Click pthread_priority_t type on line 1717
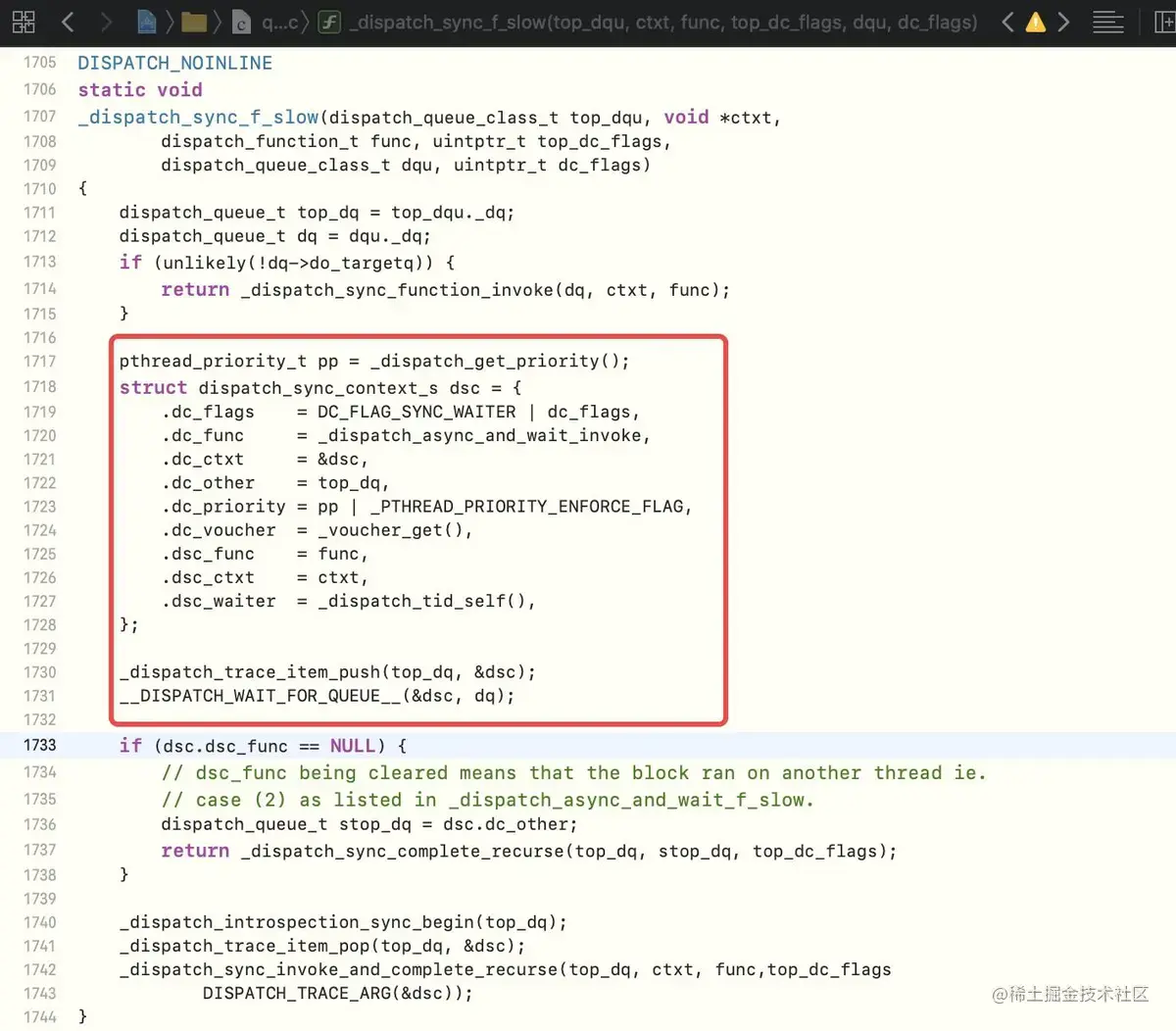 tap(213, 361)
